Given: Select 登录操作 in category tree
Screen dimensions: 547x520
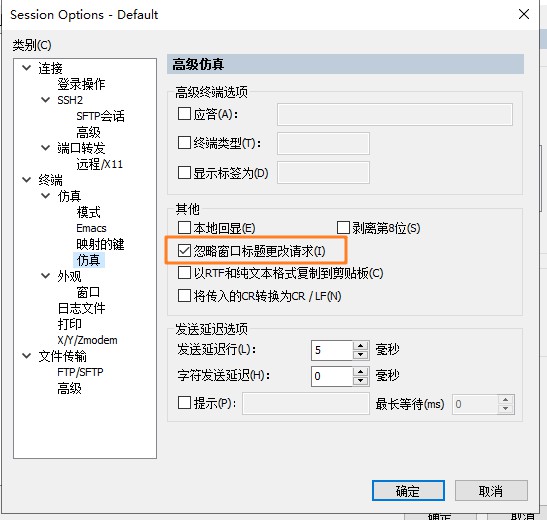Looking at the screenshot, I should point(81,84).
